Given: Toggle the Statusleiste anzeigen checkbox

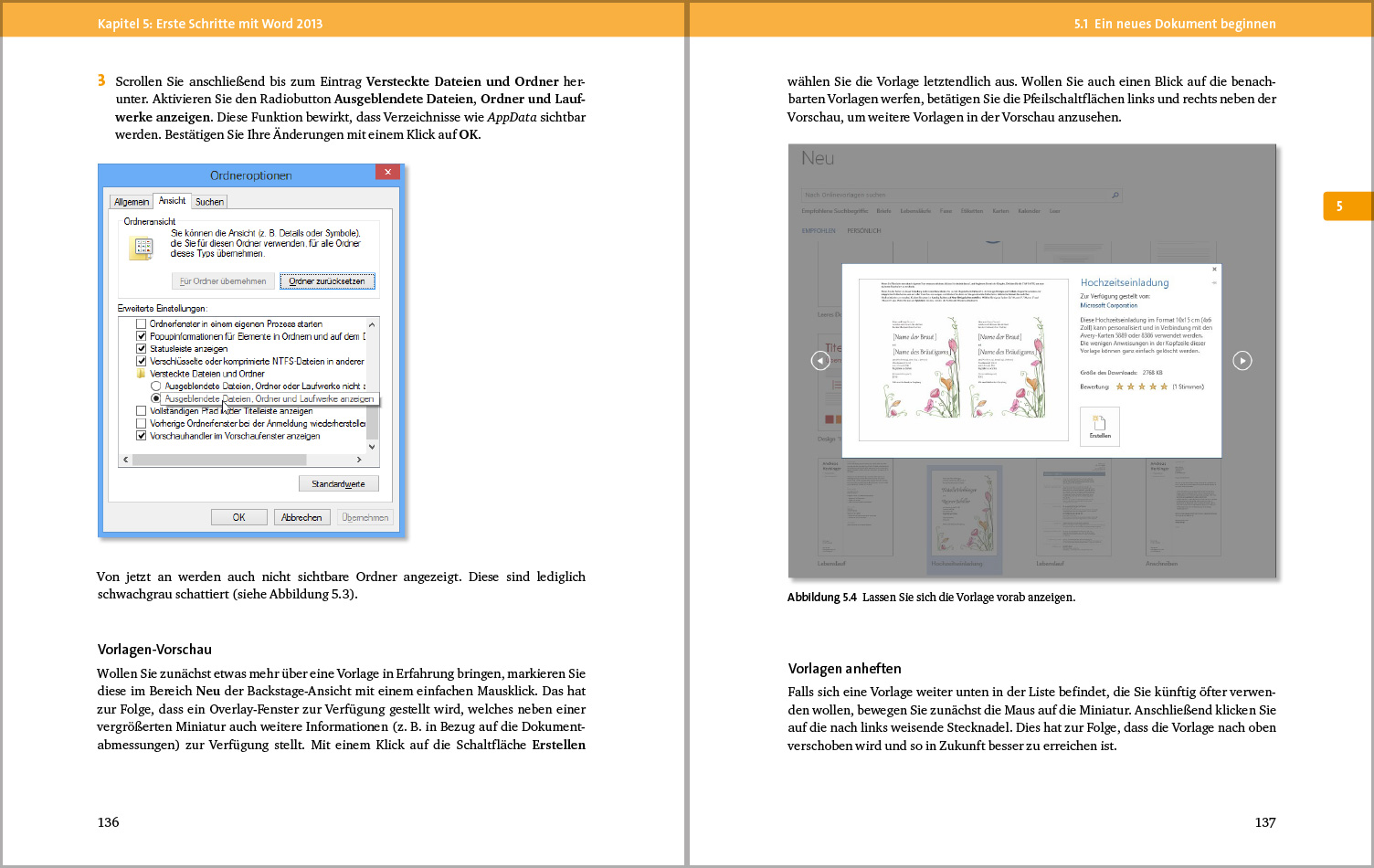Looking at the screenshot, I should pyautogui.click(x=142, y=348).
